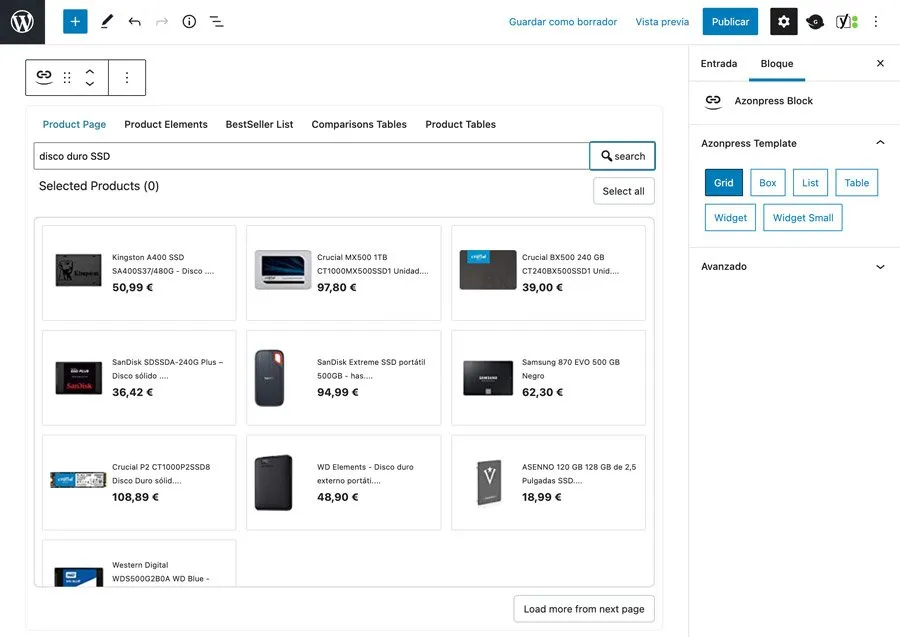The image size is (900, 637).
Task: Select Samsung 870 EVO 500 GB card
Action: [548, 378]
